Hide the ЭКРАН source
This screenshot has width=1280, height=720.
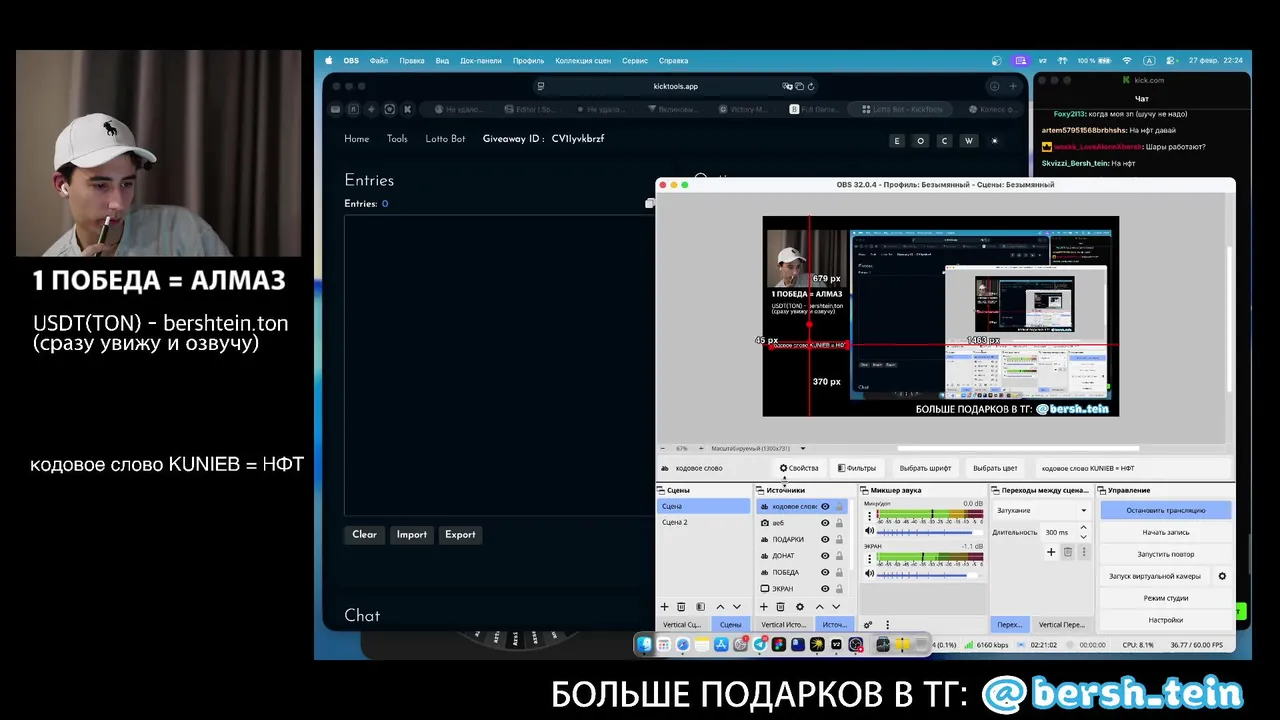click(x=825, y=589)
